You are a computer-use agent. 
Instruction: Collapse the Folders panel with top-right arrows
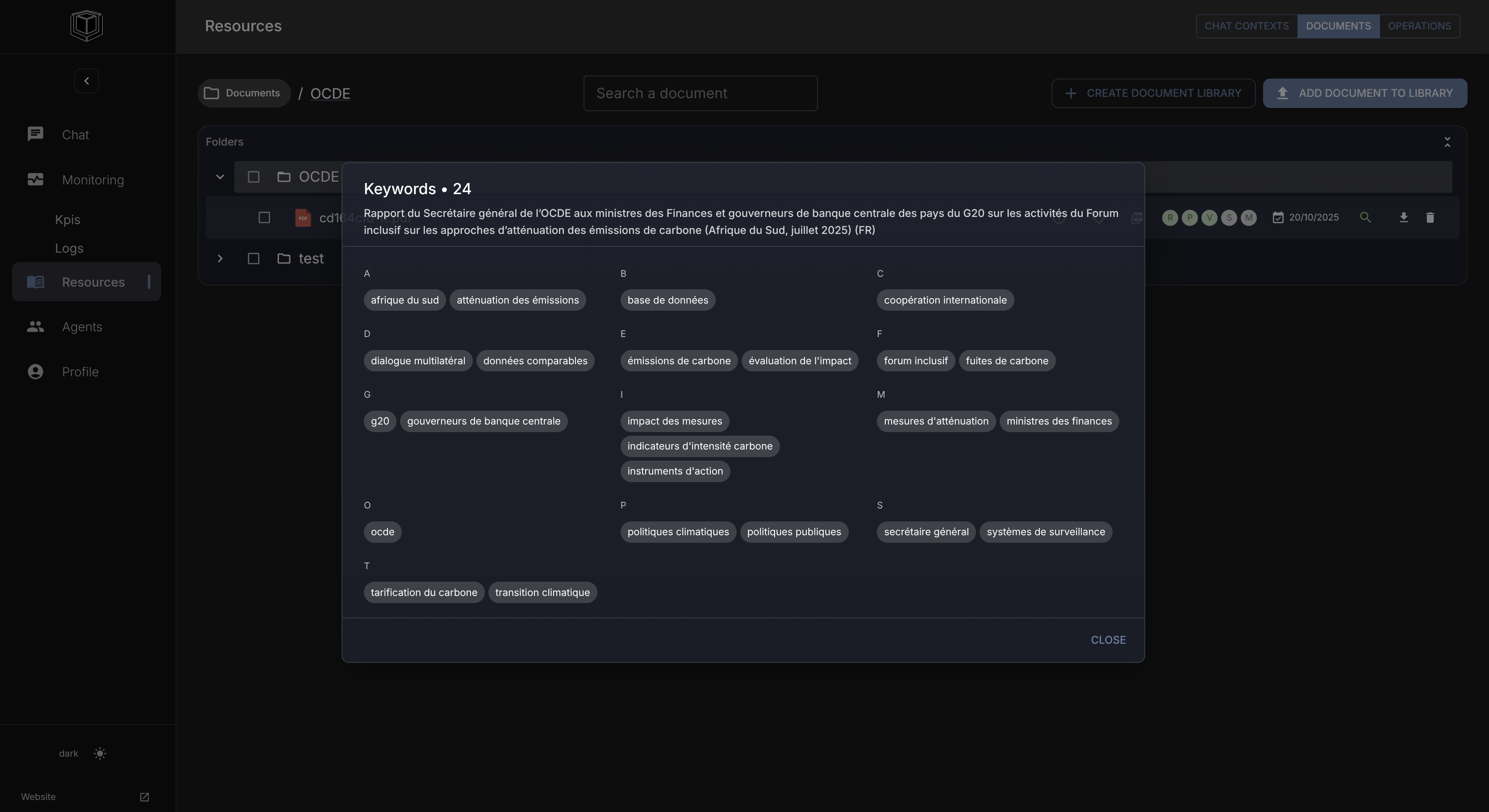[1447, 142]
